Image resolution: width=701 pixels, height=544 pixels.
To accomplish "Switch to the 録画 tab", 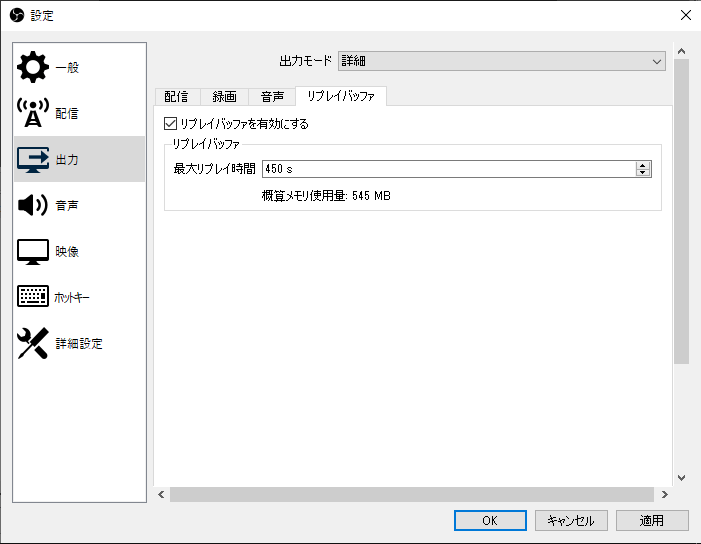I will coord(224,97).
